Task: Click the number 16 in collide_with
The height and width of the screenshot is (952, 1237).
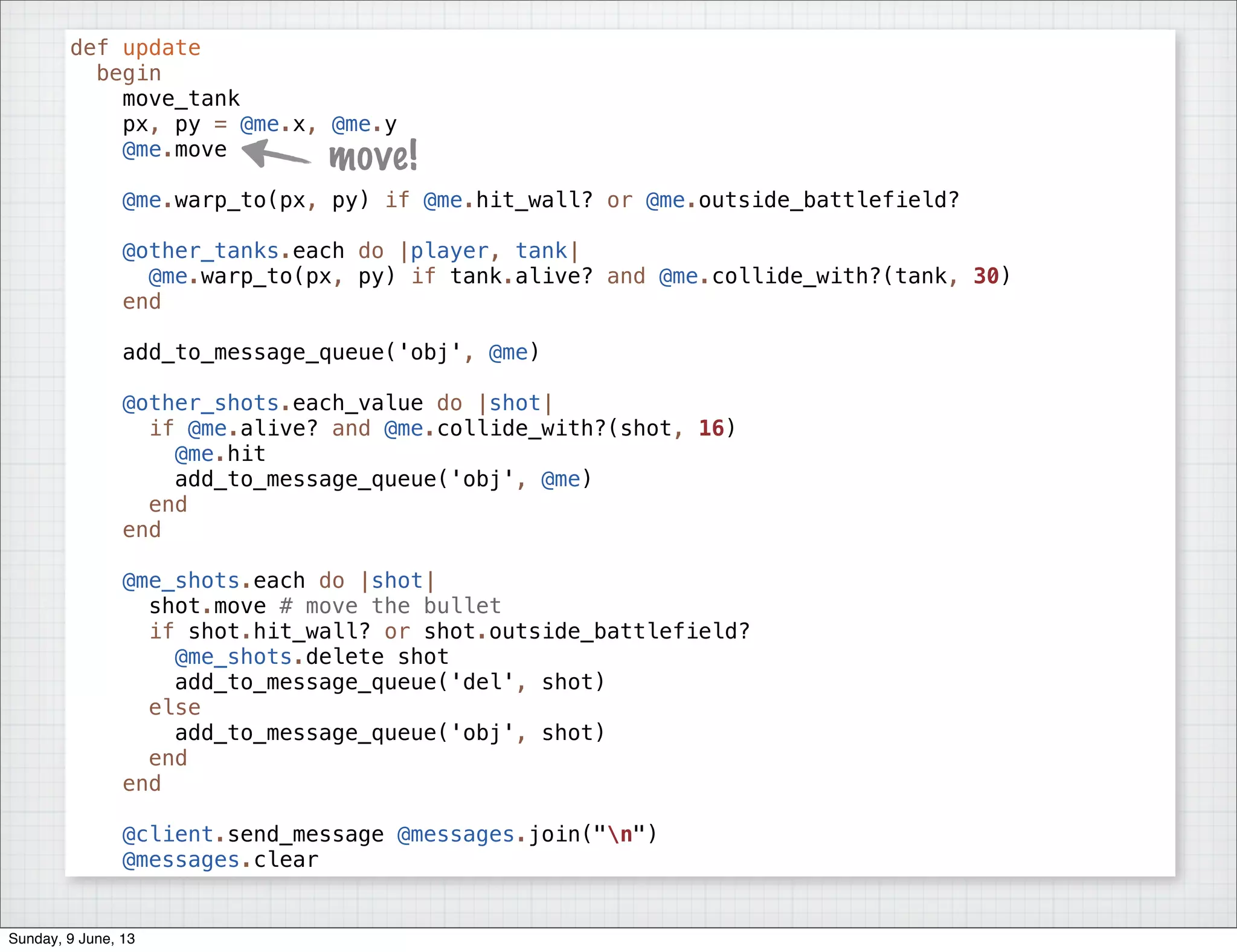Action: (711, 428)
